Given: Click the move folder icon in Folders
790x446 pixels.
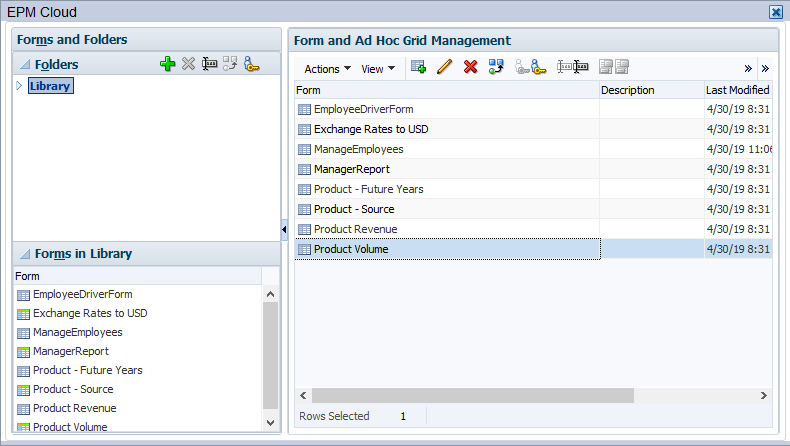Looking at the screenshot, I should (230, 64).
